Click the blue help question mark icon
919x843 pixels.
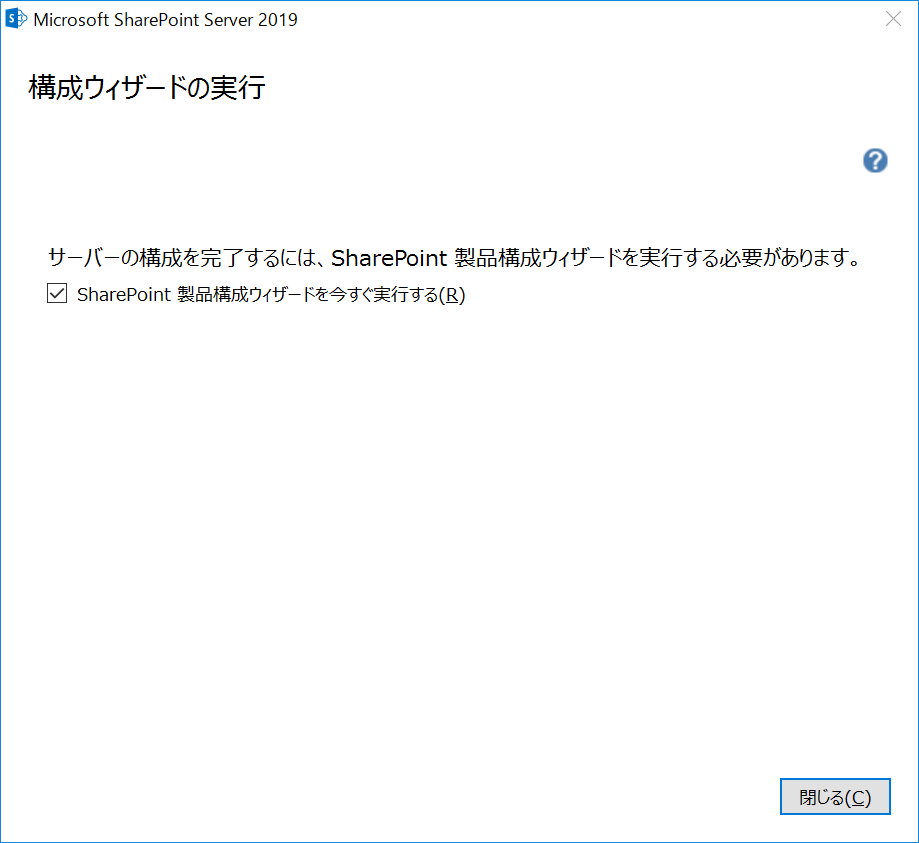pos(874,161)
